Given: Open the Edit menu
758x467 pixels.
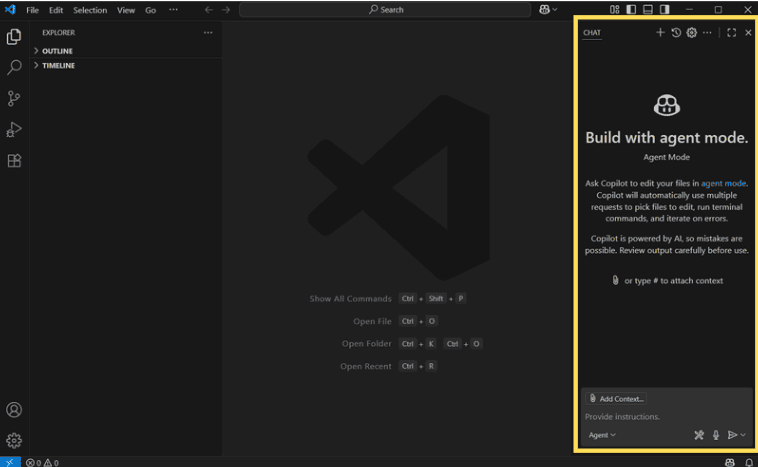Looking at the screenshot, I should coord(56,10).
